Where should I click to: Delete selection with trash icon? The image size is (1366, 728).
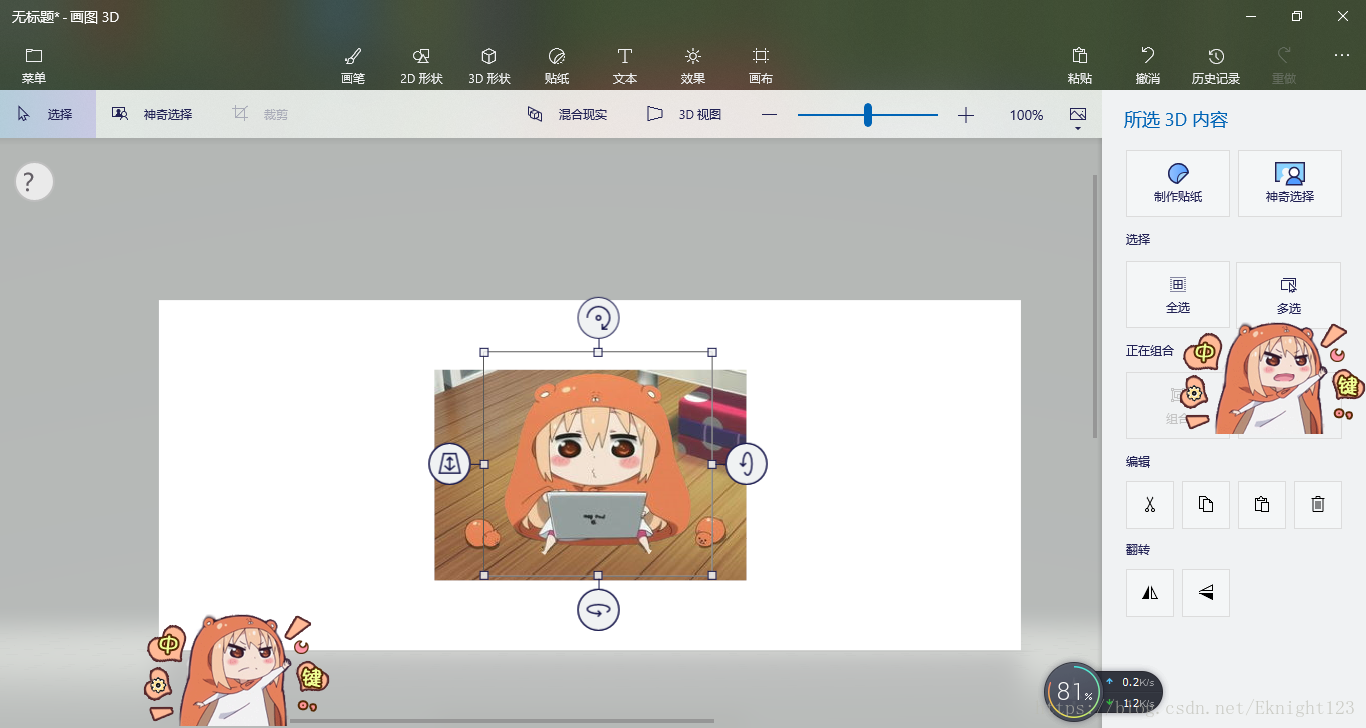[x=1318, y=505]
